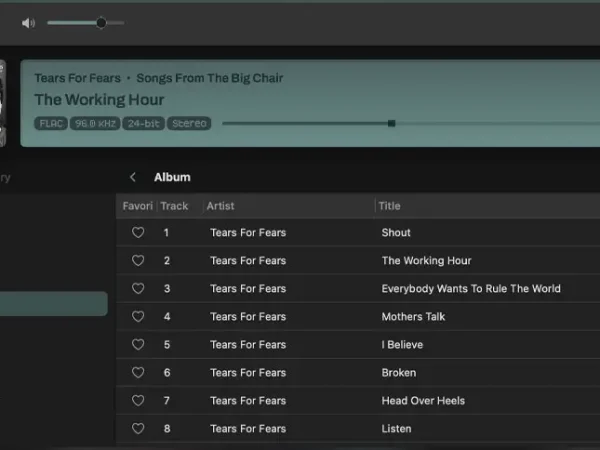Mute audio with the speaker icon

28,23
